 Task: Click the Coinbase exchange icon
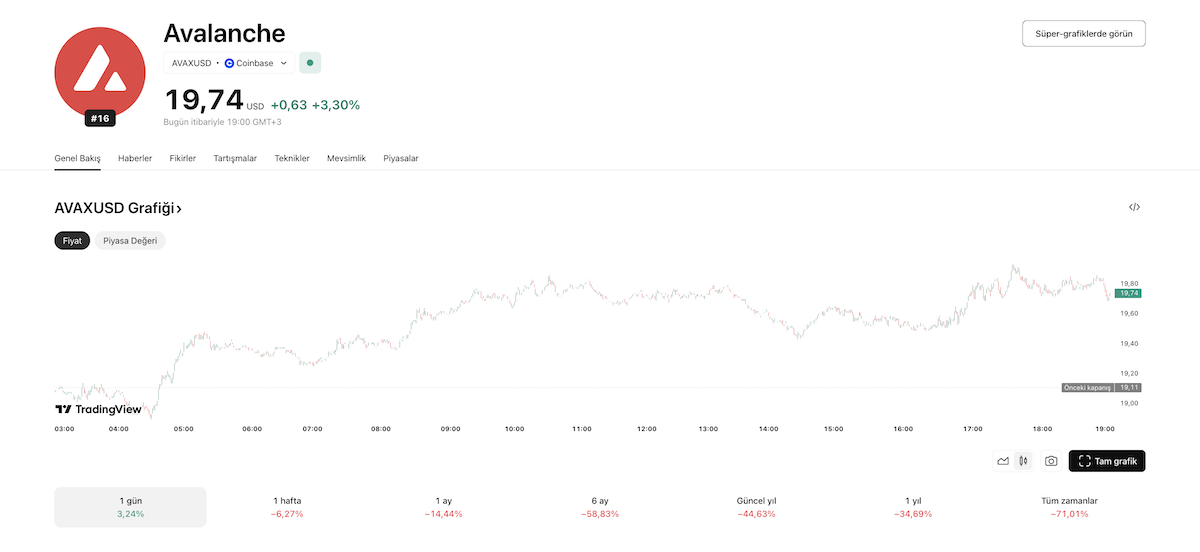[x=229, y=63]
